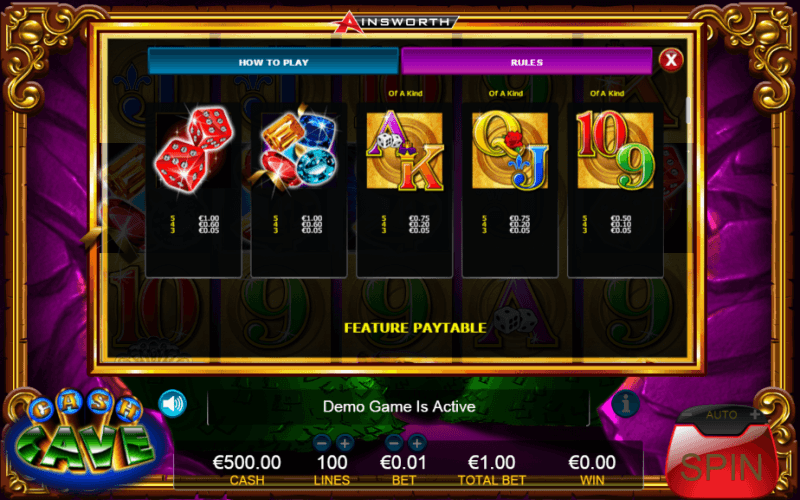Open the info paytable icon

625,403
